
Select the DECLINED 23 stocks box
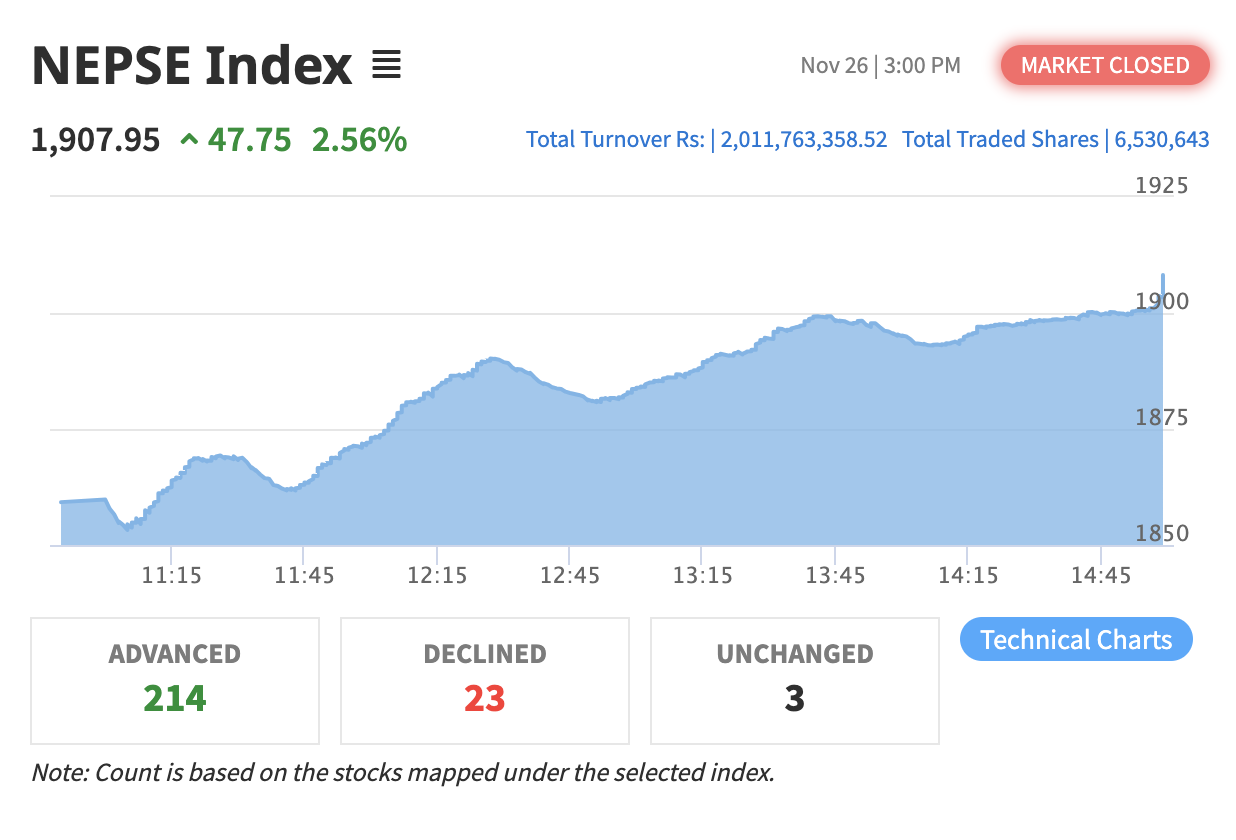[x=485, y=680]
